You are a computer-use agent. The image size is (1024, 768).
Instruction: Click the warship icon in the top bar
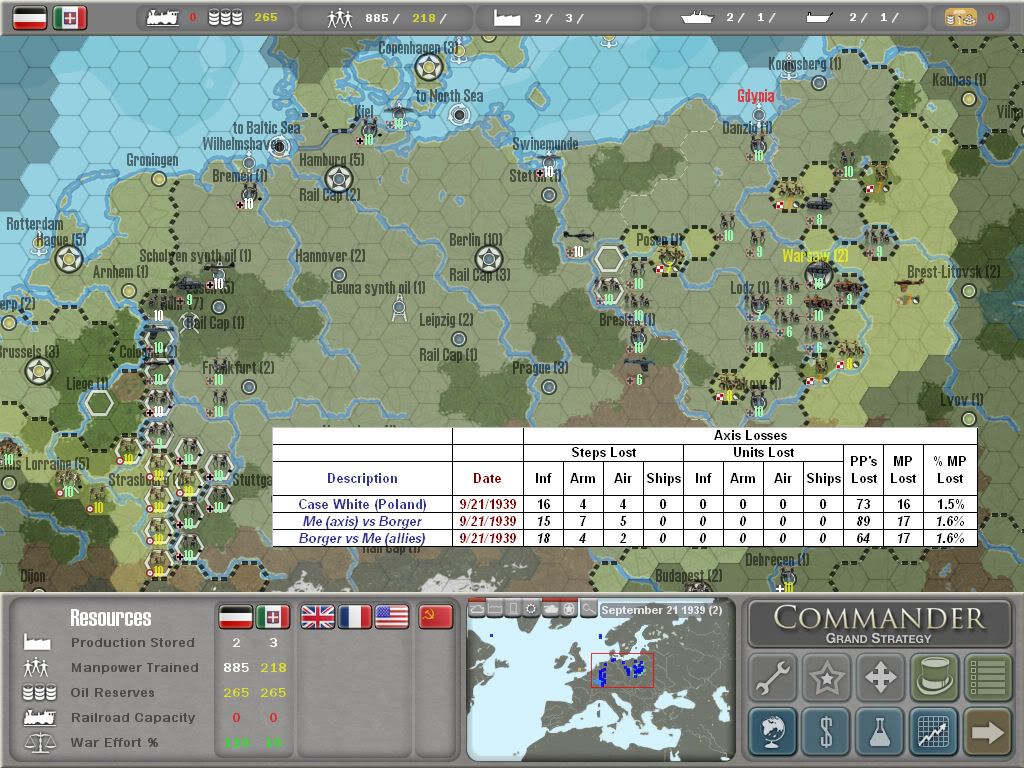tap(697, 18)
